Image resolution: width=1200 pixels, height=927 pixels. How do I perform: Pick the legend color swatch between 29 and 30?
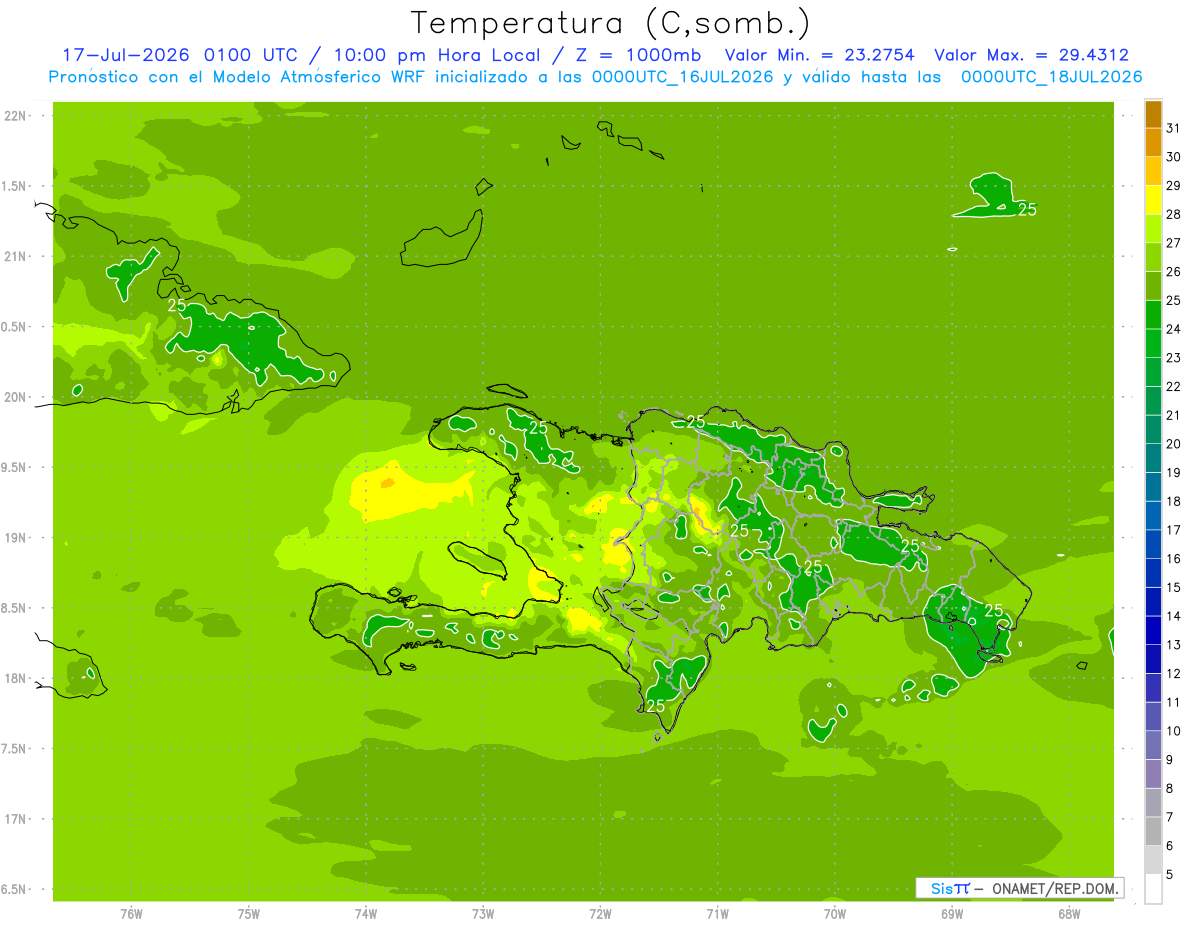(x=1153, y=171)
